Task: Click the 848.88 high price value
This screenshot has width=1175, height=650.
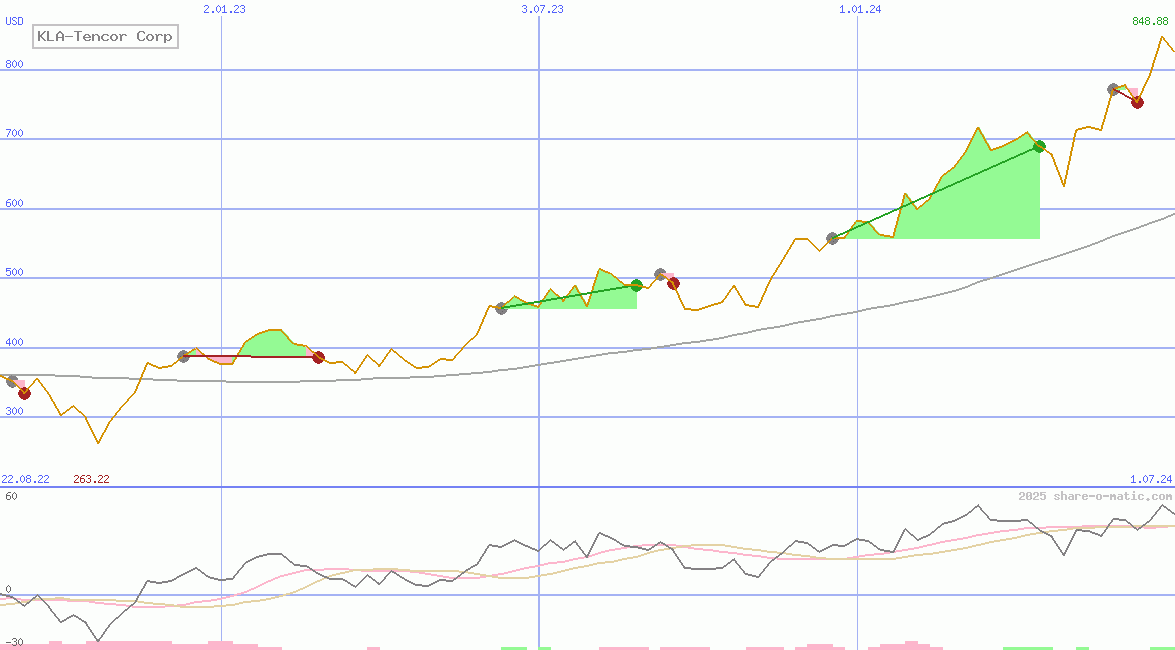Action: [x=1150, y=21]
